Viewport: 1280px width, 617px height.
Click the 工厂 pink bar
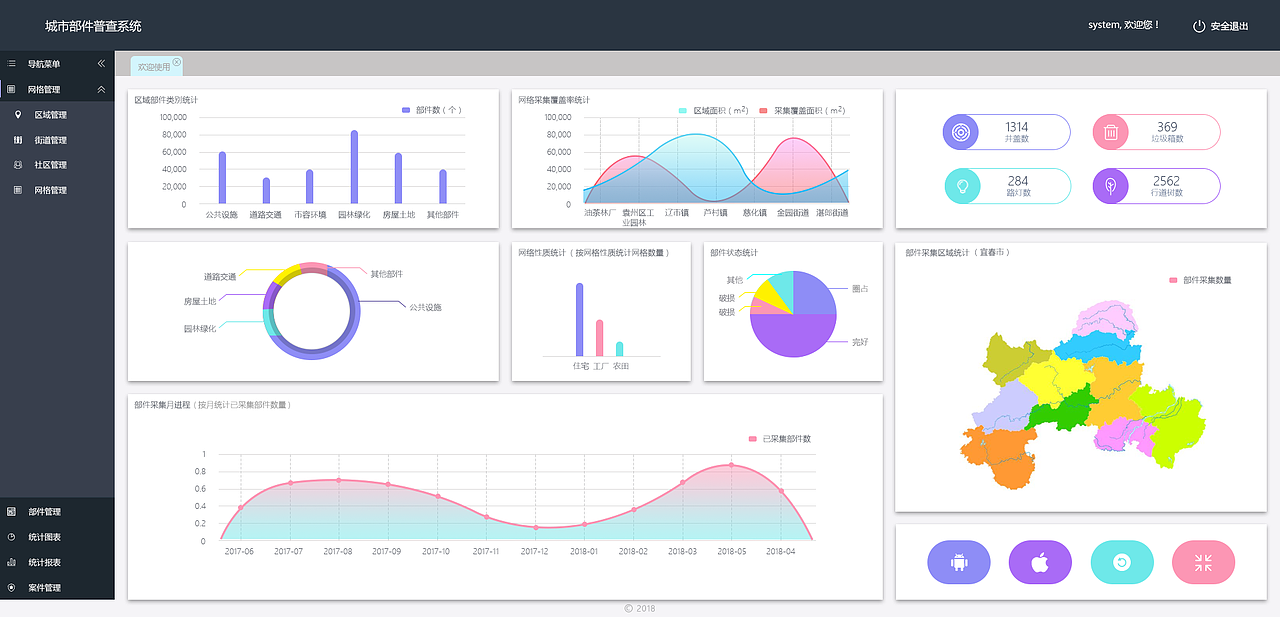click(599, 338)
